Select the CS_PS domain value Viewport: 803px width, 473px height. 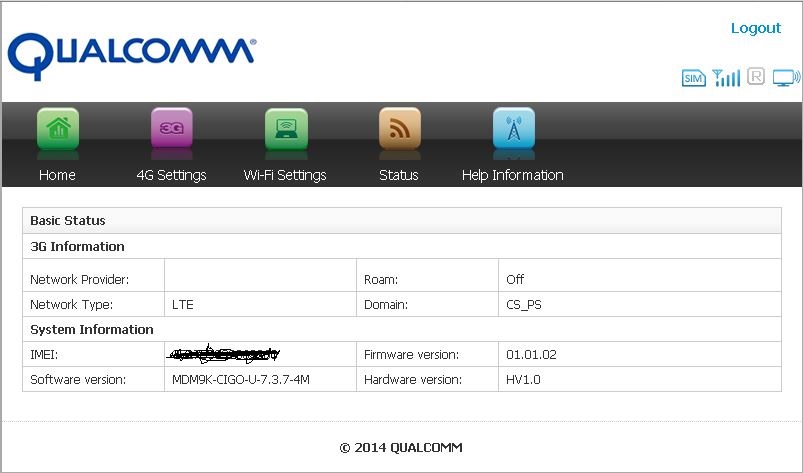524,305
